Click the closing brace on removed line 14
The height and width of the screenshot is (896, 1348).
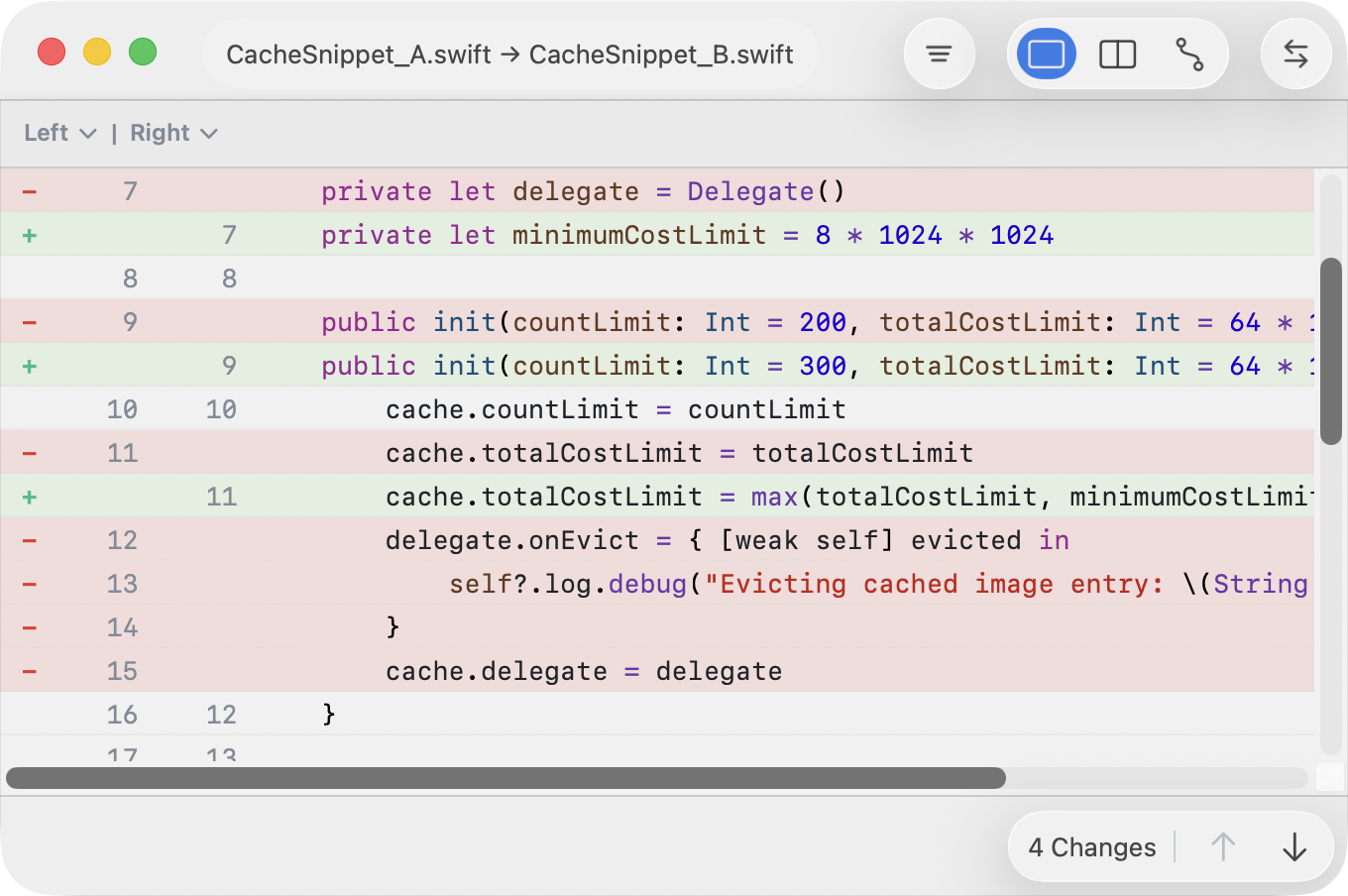(x=393, y=627)
